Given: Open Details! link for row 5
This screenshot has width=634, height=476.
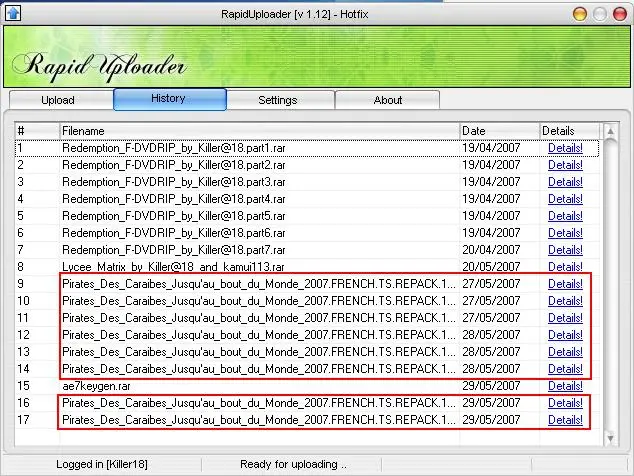Looking at the screenshot, I should (565, 216).
